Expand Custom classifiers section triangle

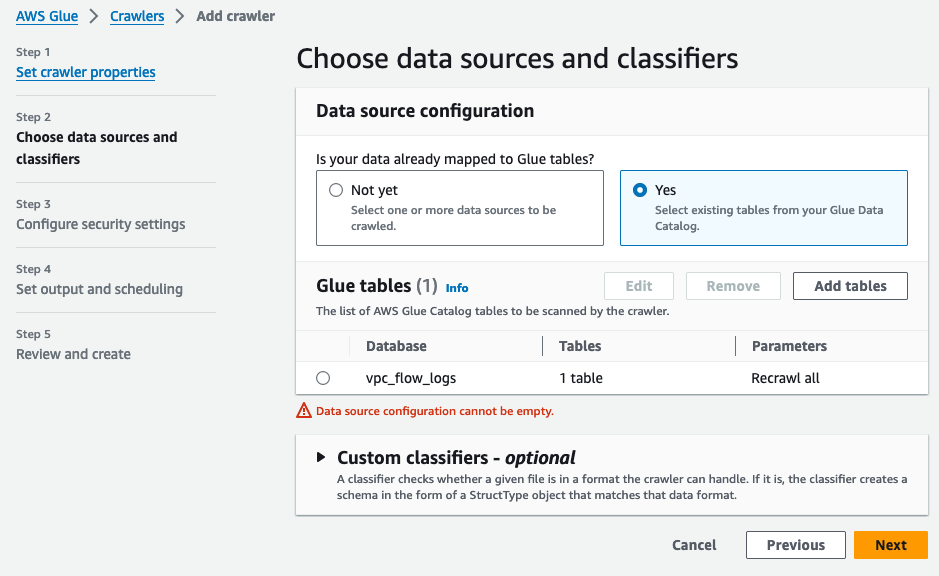(321, 457)
